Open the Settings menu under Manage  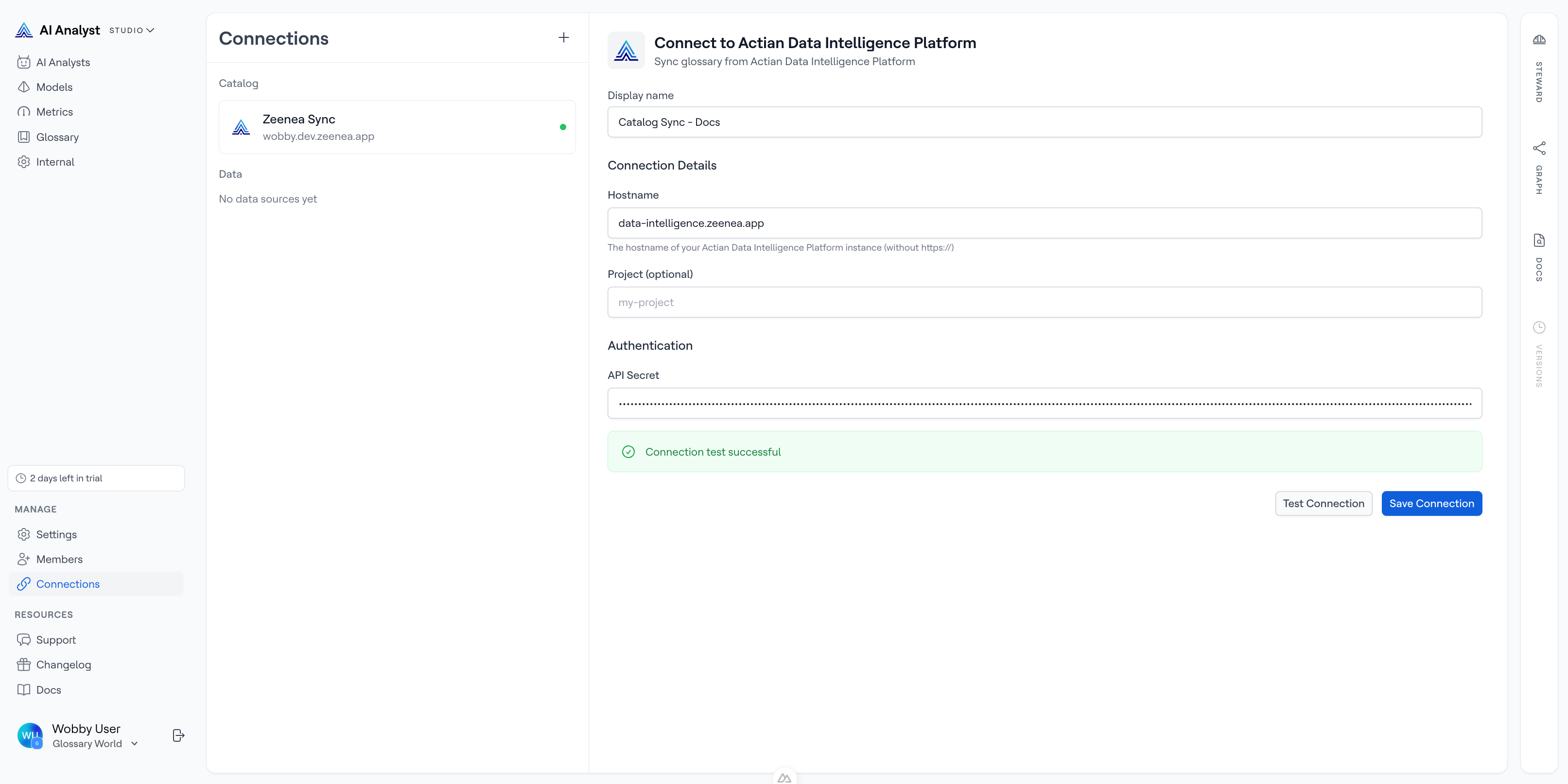[55, 534]
